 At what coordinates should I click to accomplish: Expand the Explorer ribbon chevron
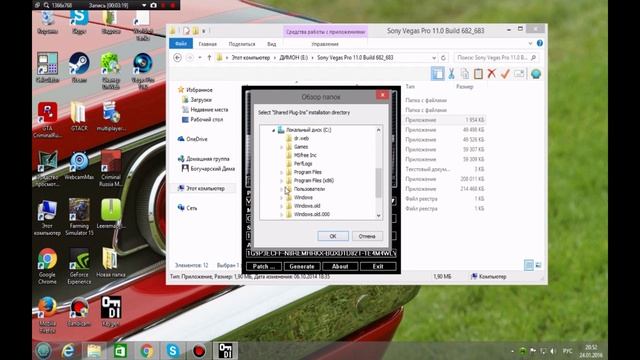click(x=530, y=43)
